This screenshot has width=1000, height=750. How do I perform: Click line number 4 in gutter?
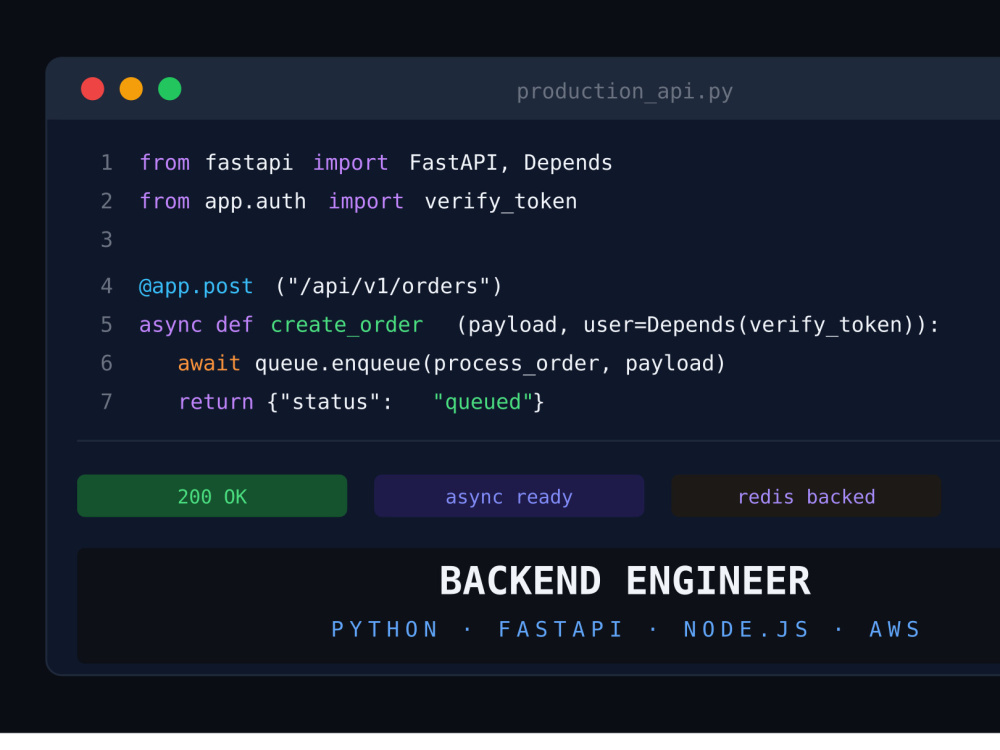tap(107, 286)
